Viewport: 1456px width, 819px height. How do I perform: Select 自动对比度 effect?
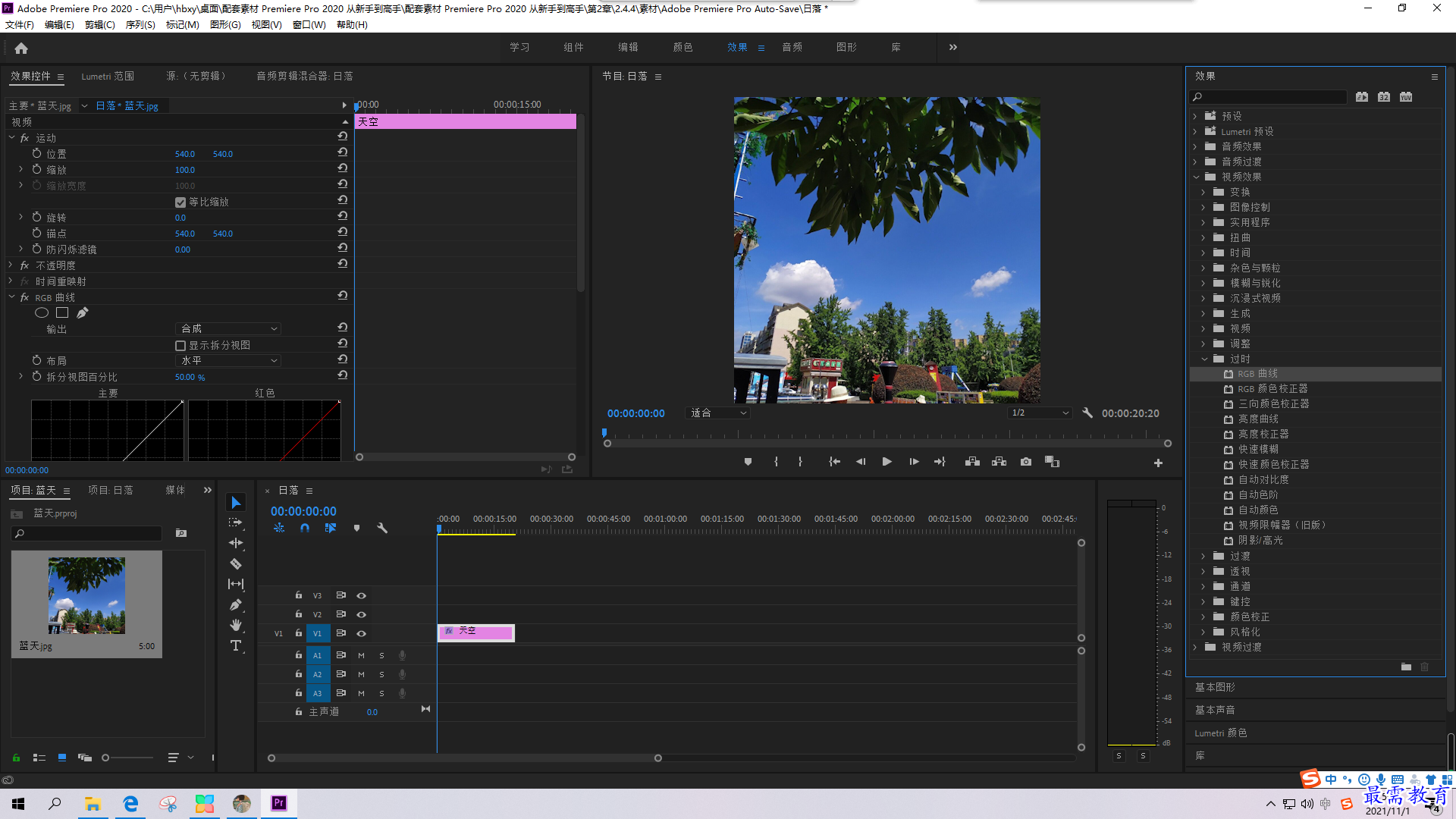pos(1263,480)
